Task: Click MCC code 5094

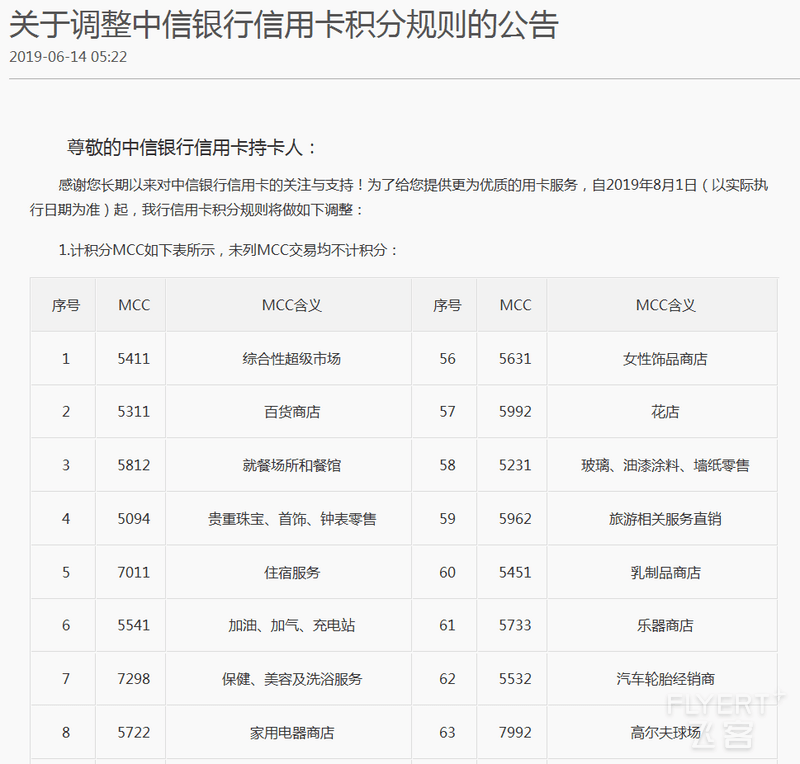Action: 134,519
